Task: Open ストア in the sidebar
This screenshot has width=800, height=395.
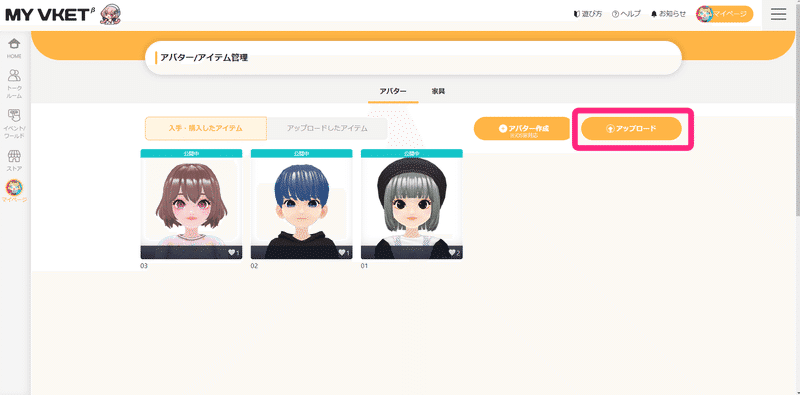Action: [14, 160]
